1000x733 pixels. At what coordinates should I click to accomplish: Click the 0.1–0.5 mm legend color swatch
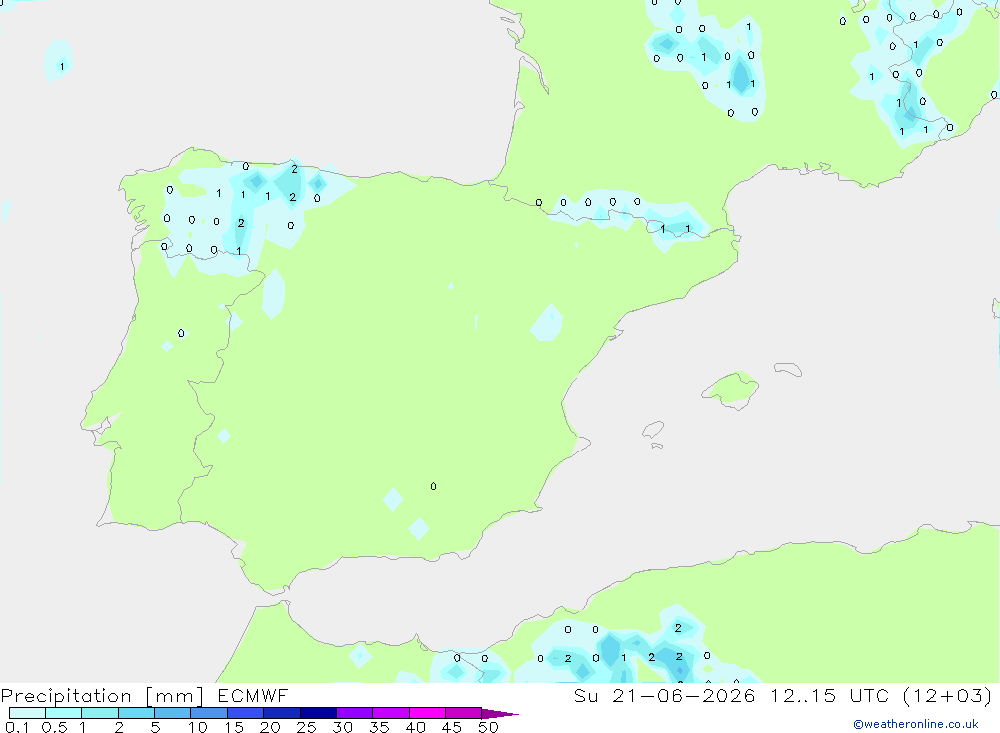(27, 713)
